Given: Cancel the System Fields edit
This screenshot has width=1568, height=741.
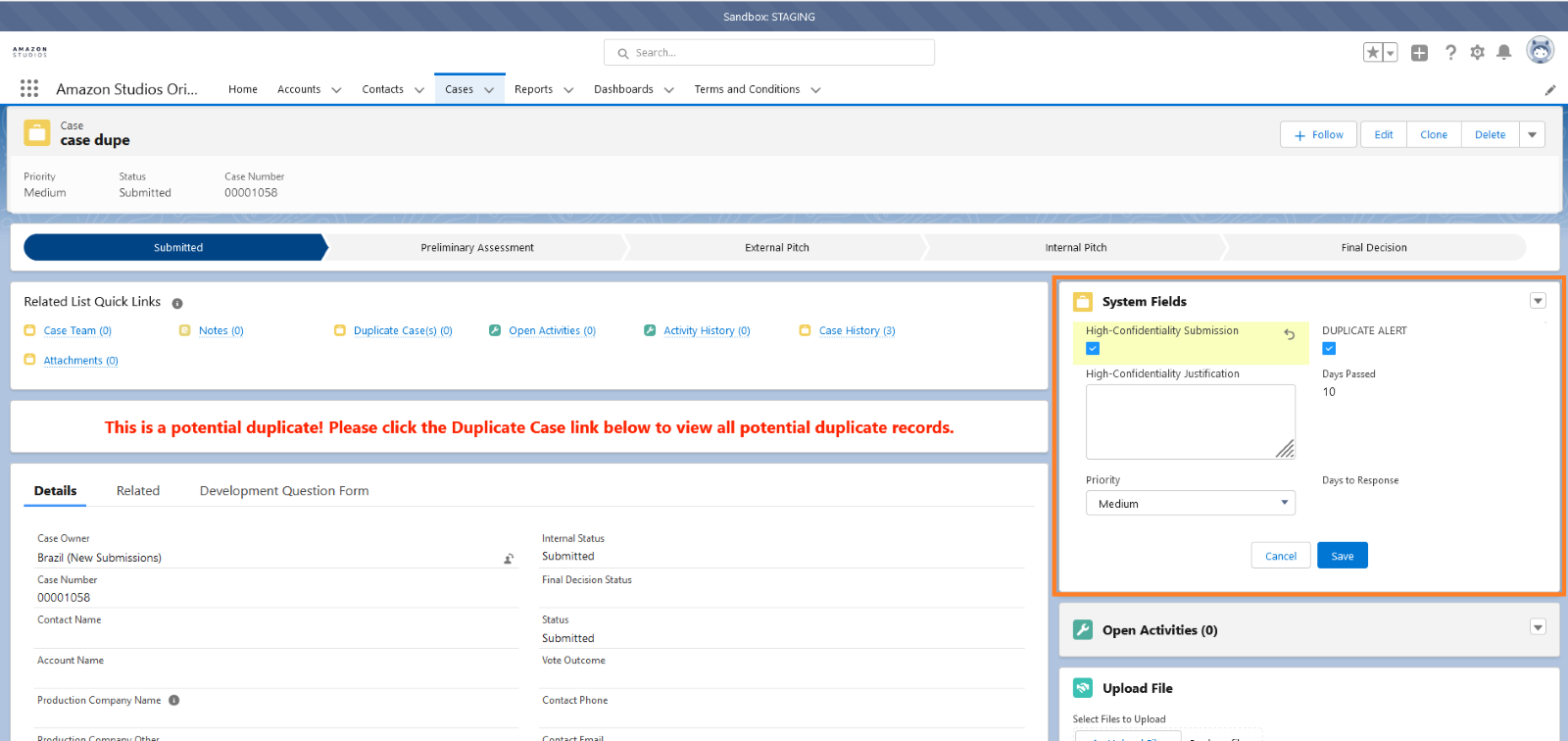Looking at the screenshot, I should (1281, 556).
